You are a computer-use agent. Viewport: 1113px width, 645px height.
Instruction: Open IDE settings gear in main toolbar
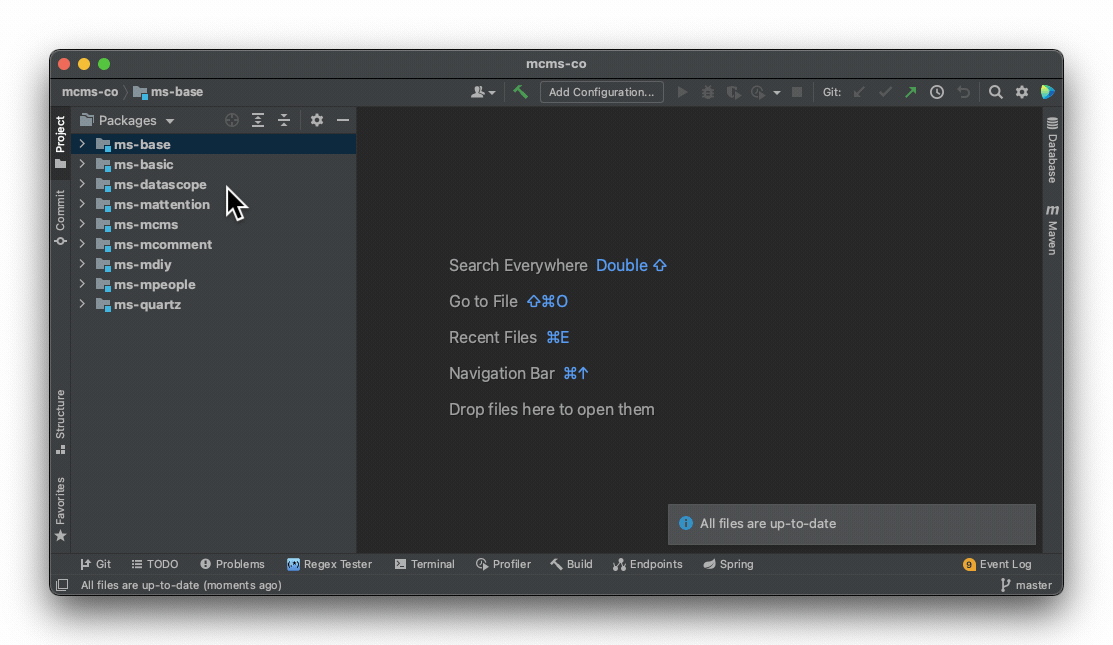click(1022, 92)
